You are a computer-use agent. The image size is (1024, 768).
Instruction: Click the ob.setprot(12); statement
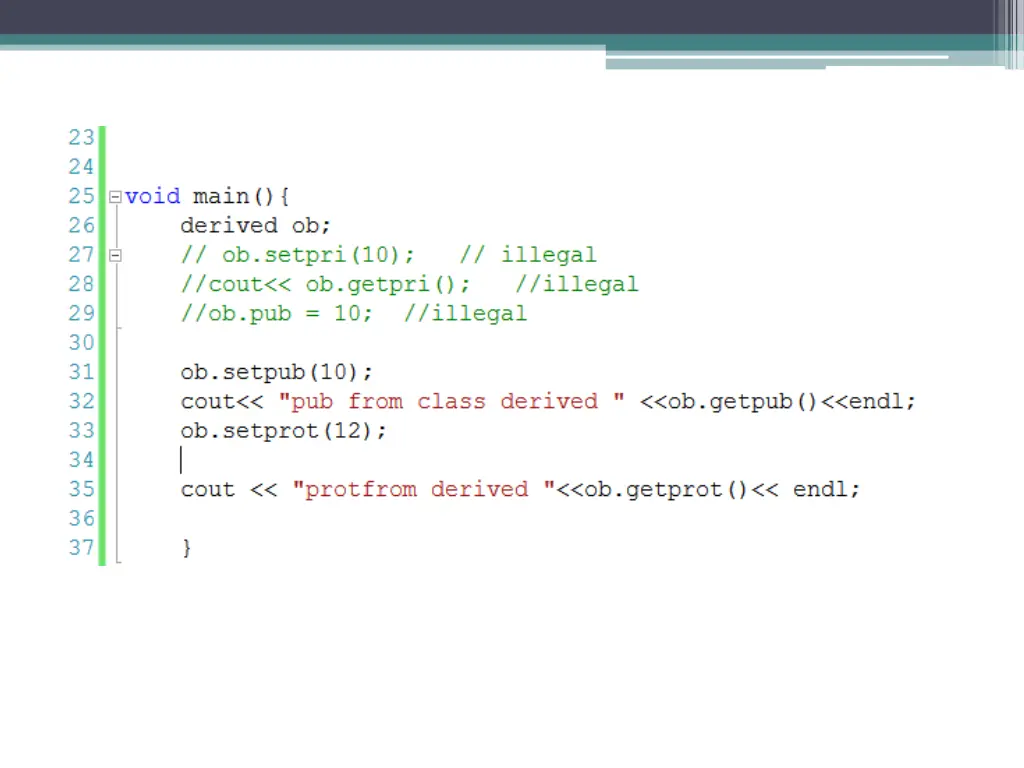283,431
